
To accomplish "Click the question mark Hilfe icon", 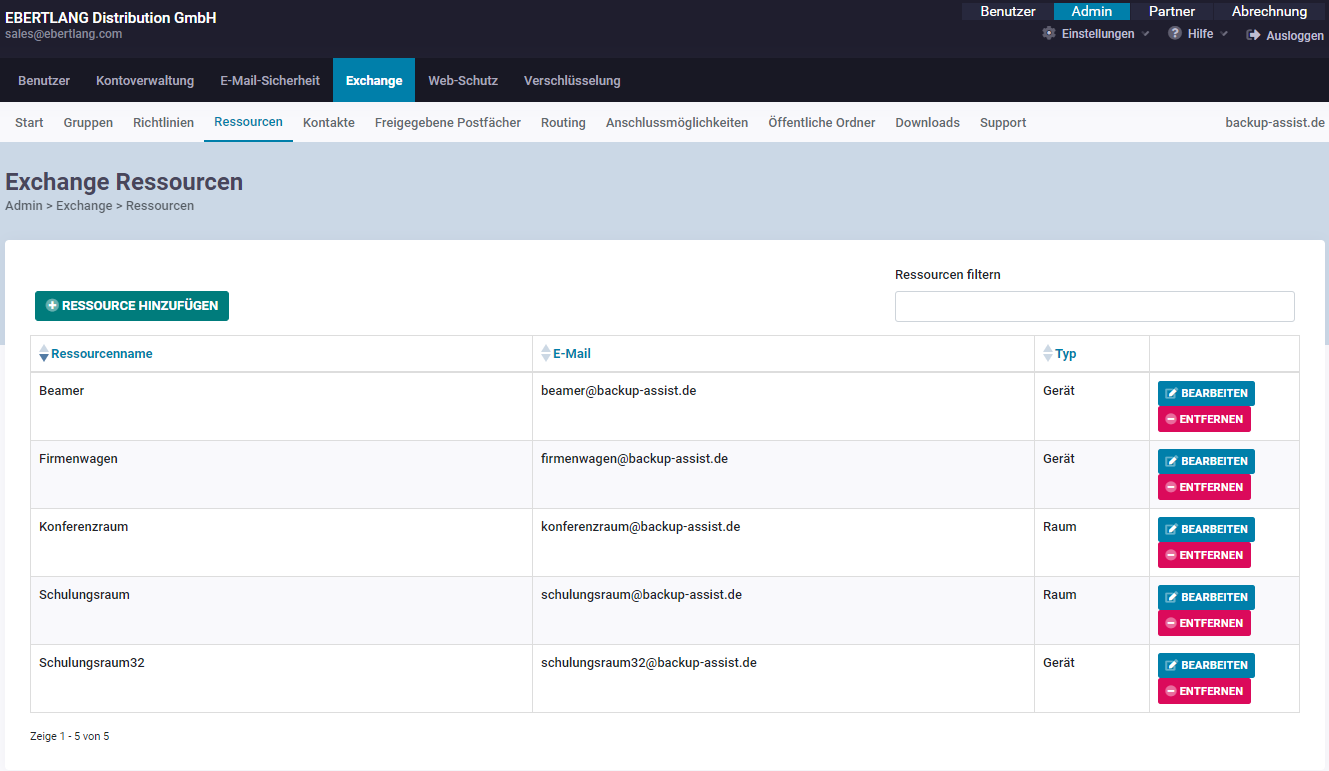I will tap(1175, 34).
